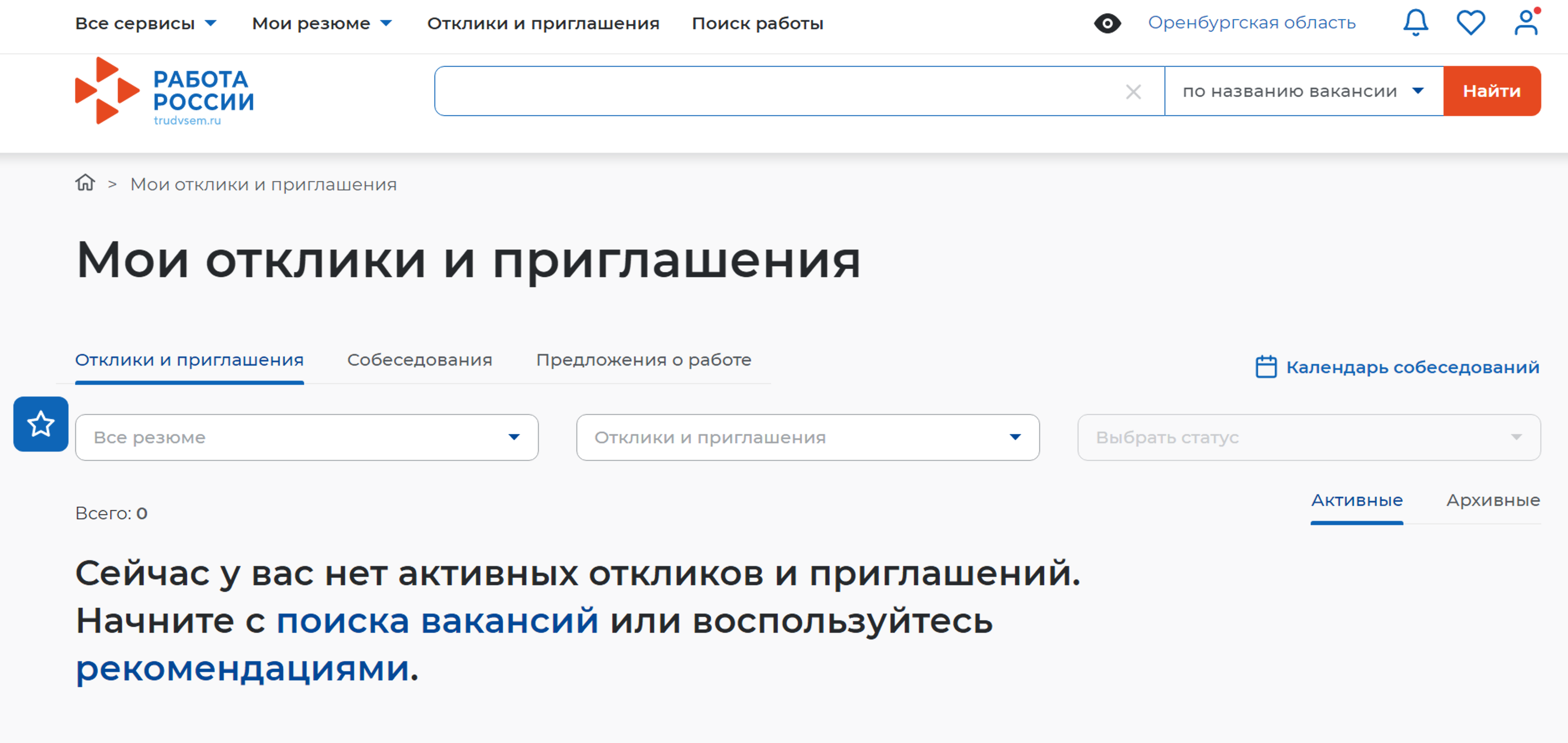Change the region Оренбургская область
This screenshot has height=743, width=1568.
(1251, 23)
